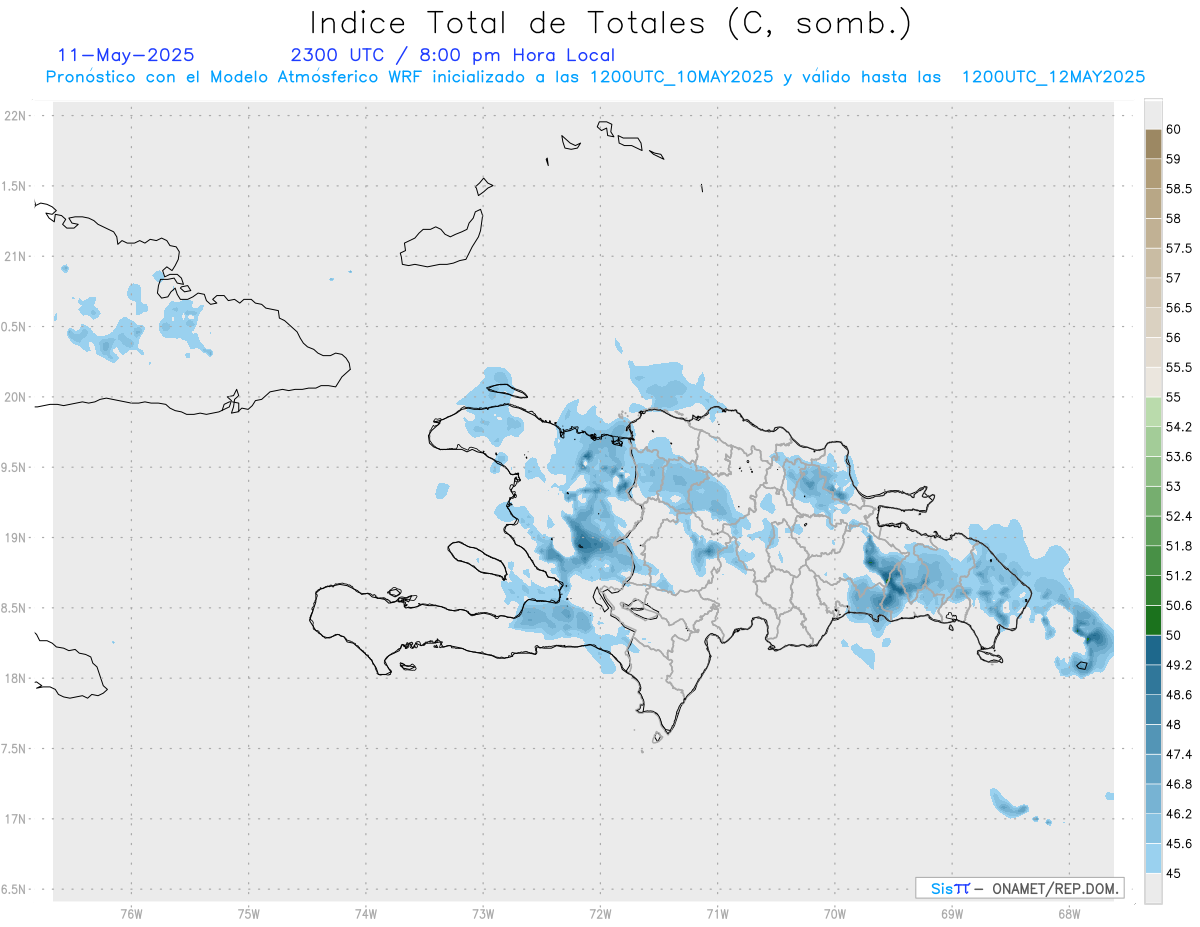Click the '57' value on the color scale
Screen dimensions: 1200x927
coord(1173,278)
